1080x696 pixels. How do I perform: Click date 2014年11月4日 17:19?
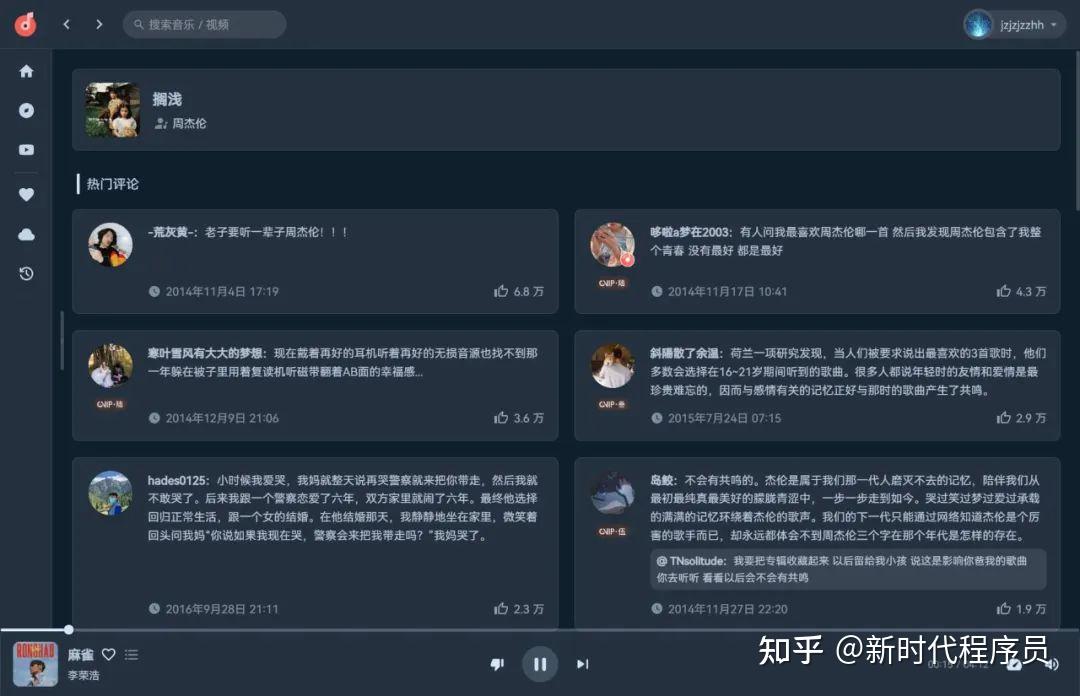[x=222, y=291]
